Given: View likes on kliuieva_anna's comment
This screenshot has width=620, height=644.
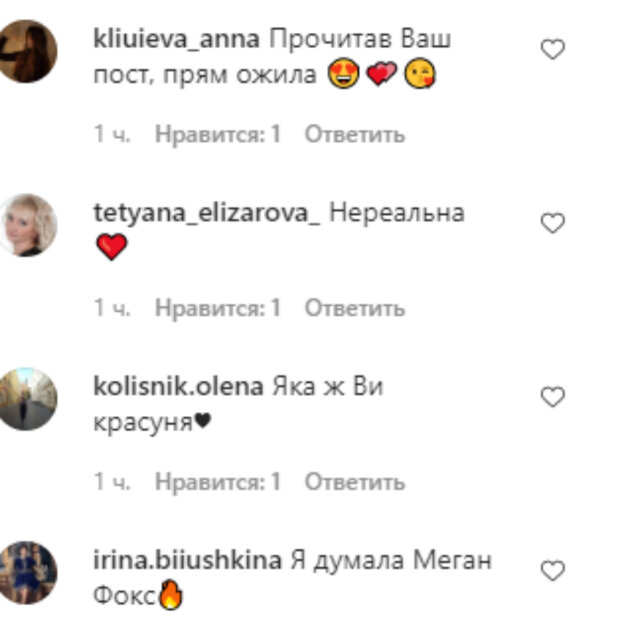Looking at the screenshot, I should point(218,135).
